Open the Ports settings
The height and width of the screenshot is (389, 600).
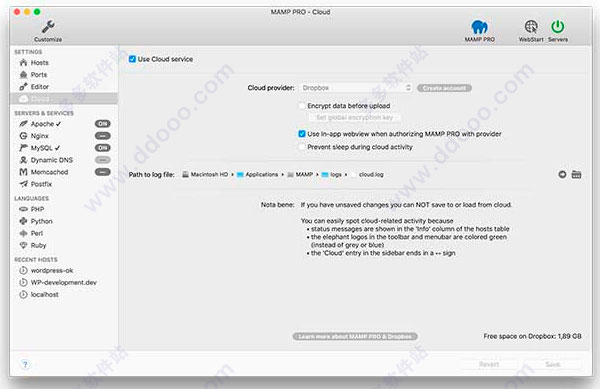point(64,75)
